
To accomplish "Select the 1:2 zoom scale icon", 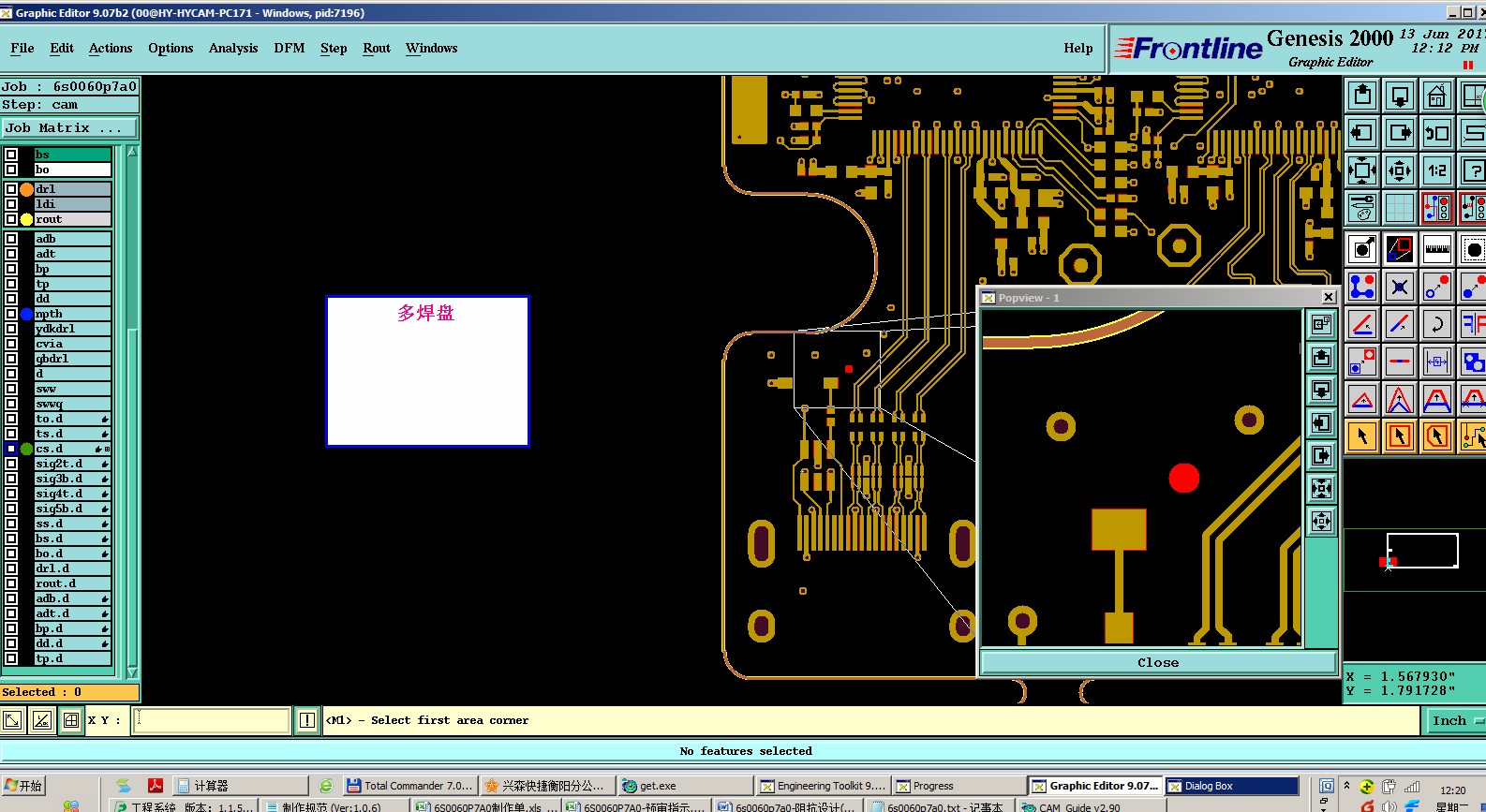I will pyautogui.click(x=1437, y=170).
